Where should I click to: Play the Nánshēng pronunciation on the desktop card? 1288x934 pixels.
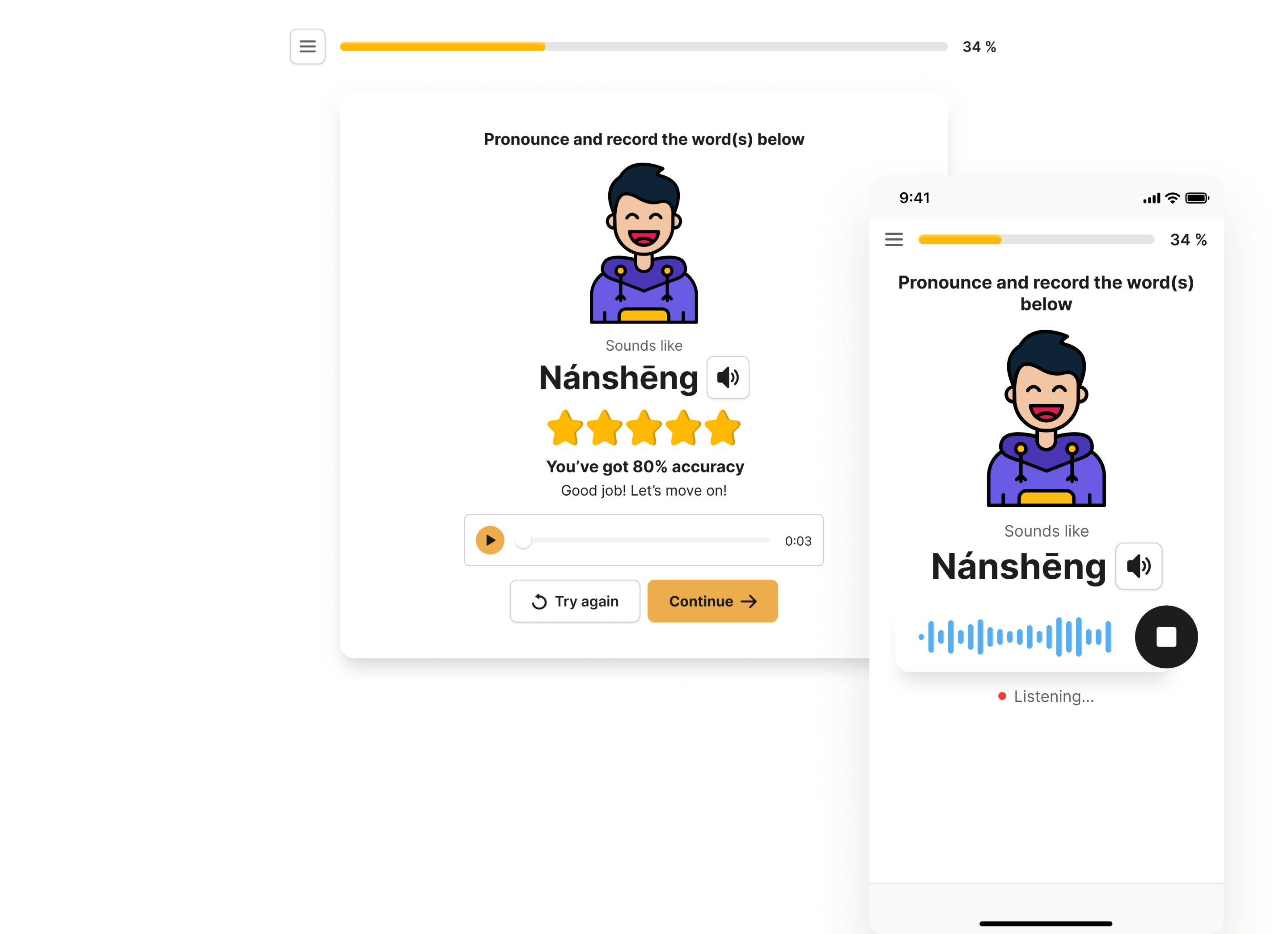[x=728, y=377]
